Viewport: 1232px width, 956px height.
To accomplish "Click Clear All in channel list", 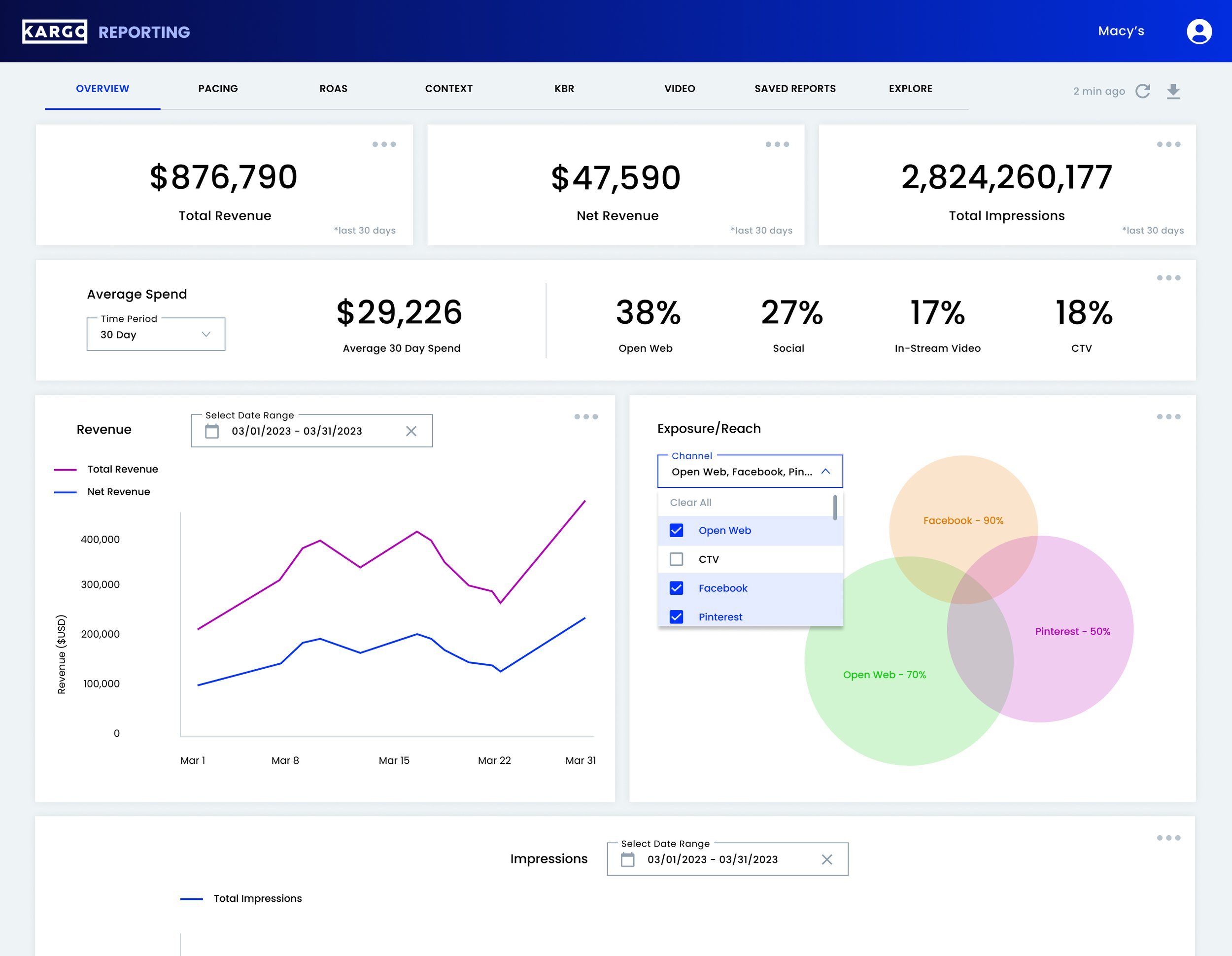I will (690, 503).
